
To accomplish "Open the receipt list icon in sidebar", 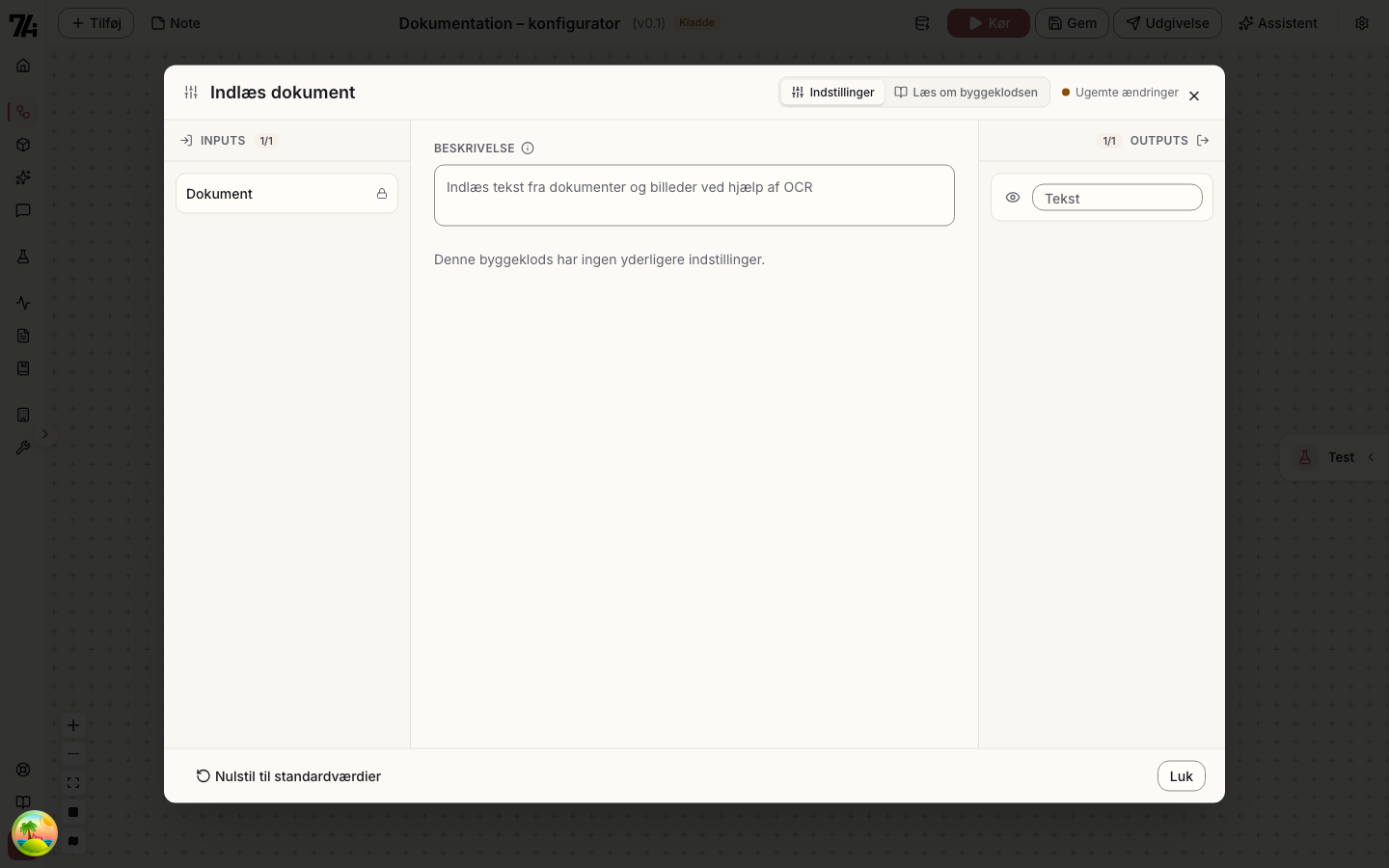I will [23, 415].
